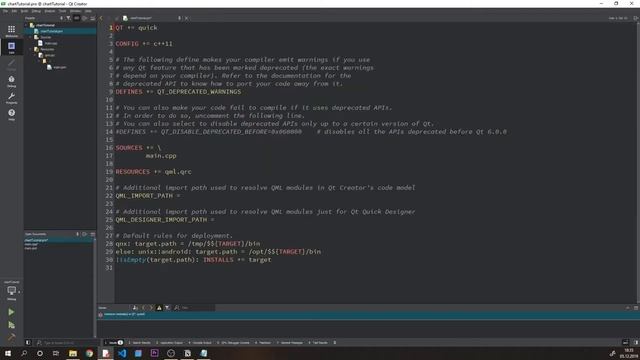The image size is (640, 360).
Task: Click the locator search field
Action: coord(65,342)
